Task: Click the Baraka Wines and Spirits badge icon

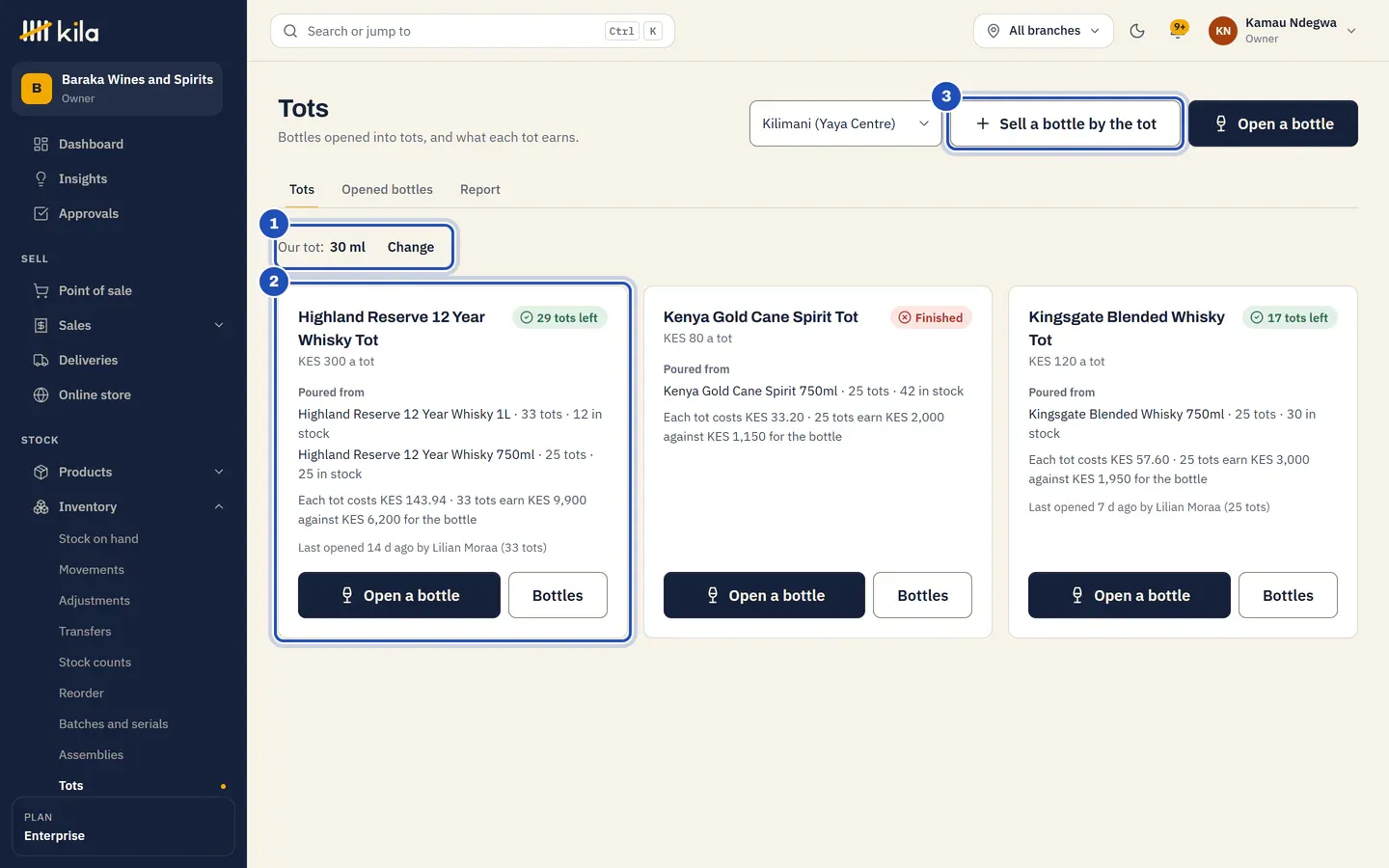Action: (37, 88)
